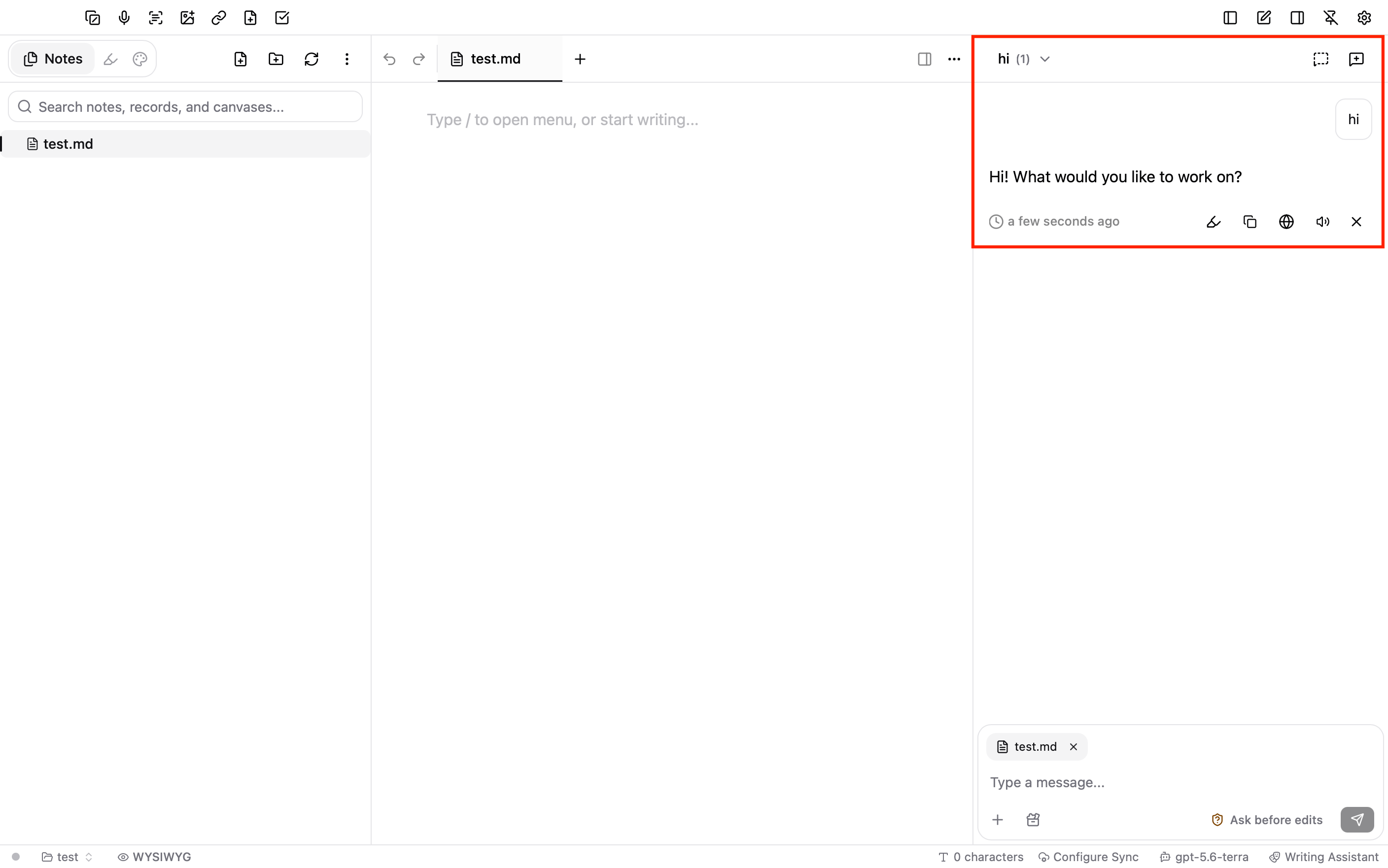This screenshot has width=1388, height=868.
Task: Click the scan text icon in top toolbar
Action: [x=156, y=18]
